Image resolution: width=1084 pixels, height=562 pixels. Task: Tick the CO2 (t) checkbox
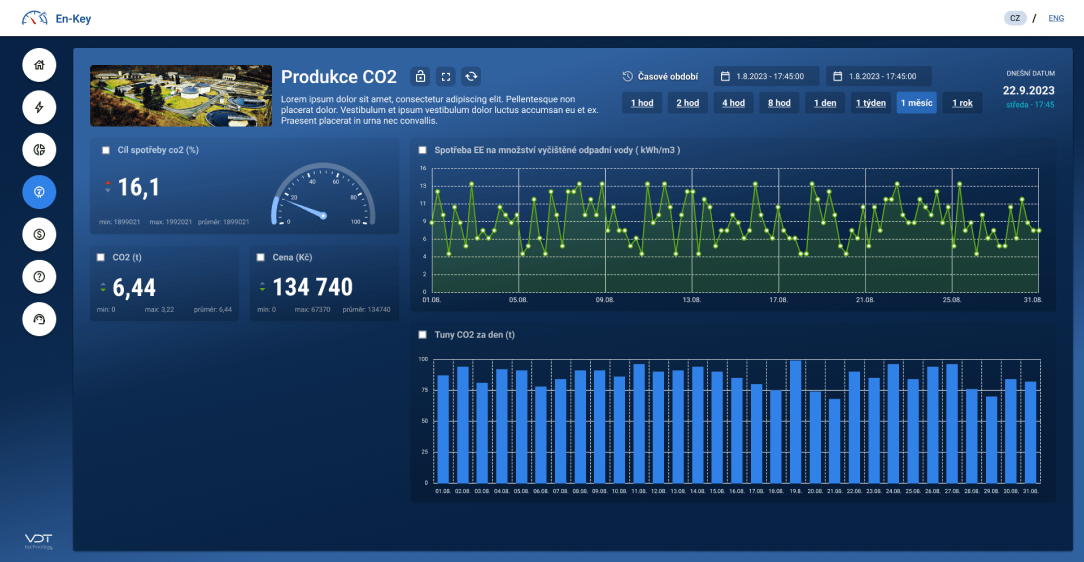[x=101, y=257]
